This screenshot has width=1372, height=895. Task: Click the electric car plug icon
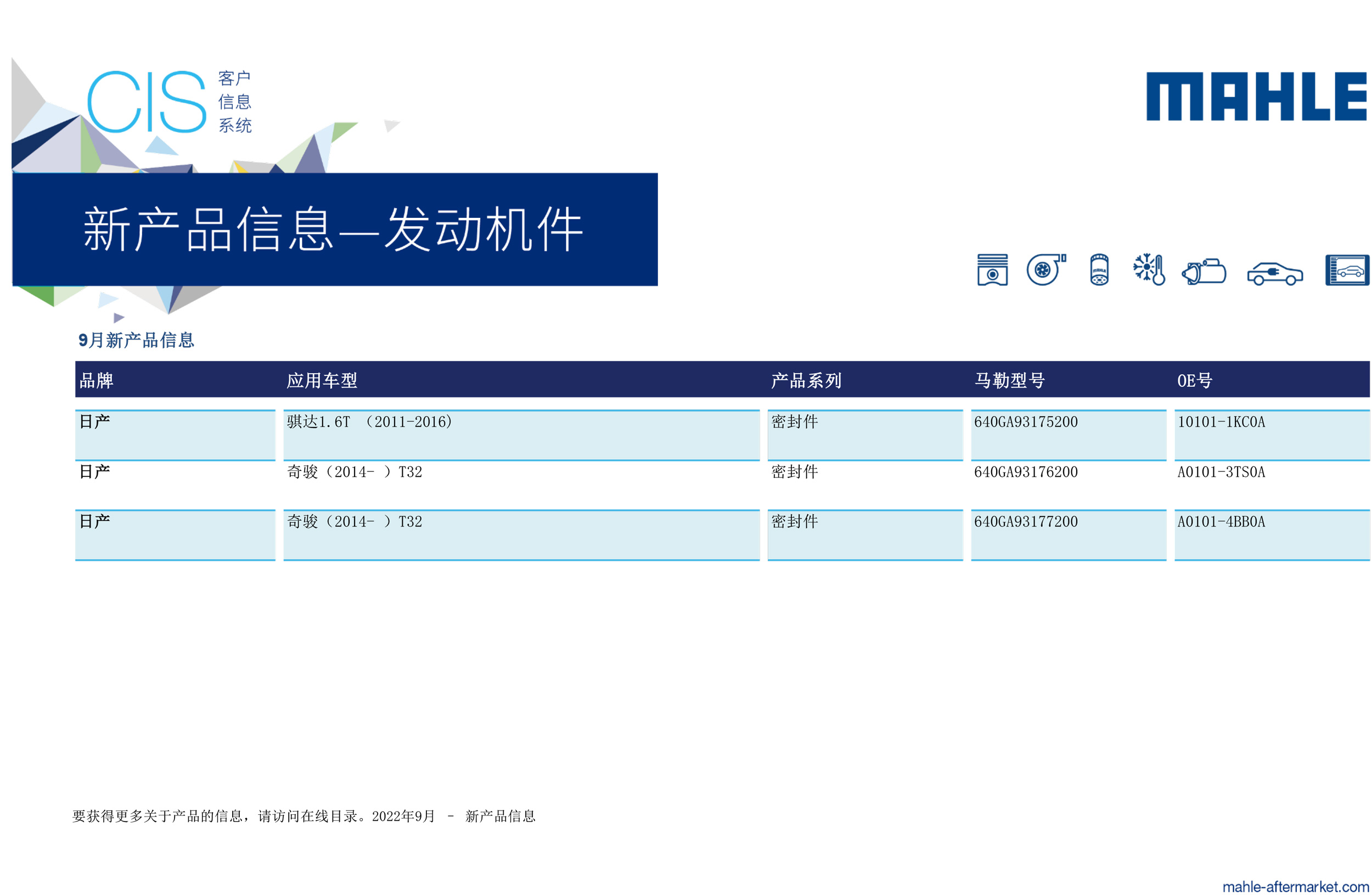pos(1274,273)
